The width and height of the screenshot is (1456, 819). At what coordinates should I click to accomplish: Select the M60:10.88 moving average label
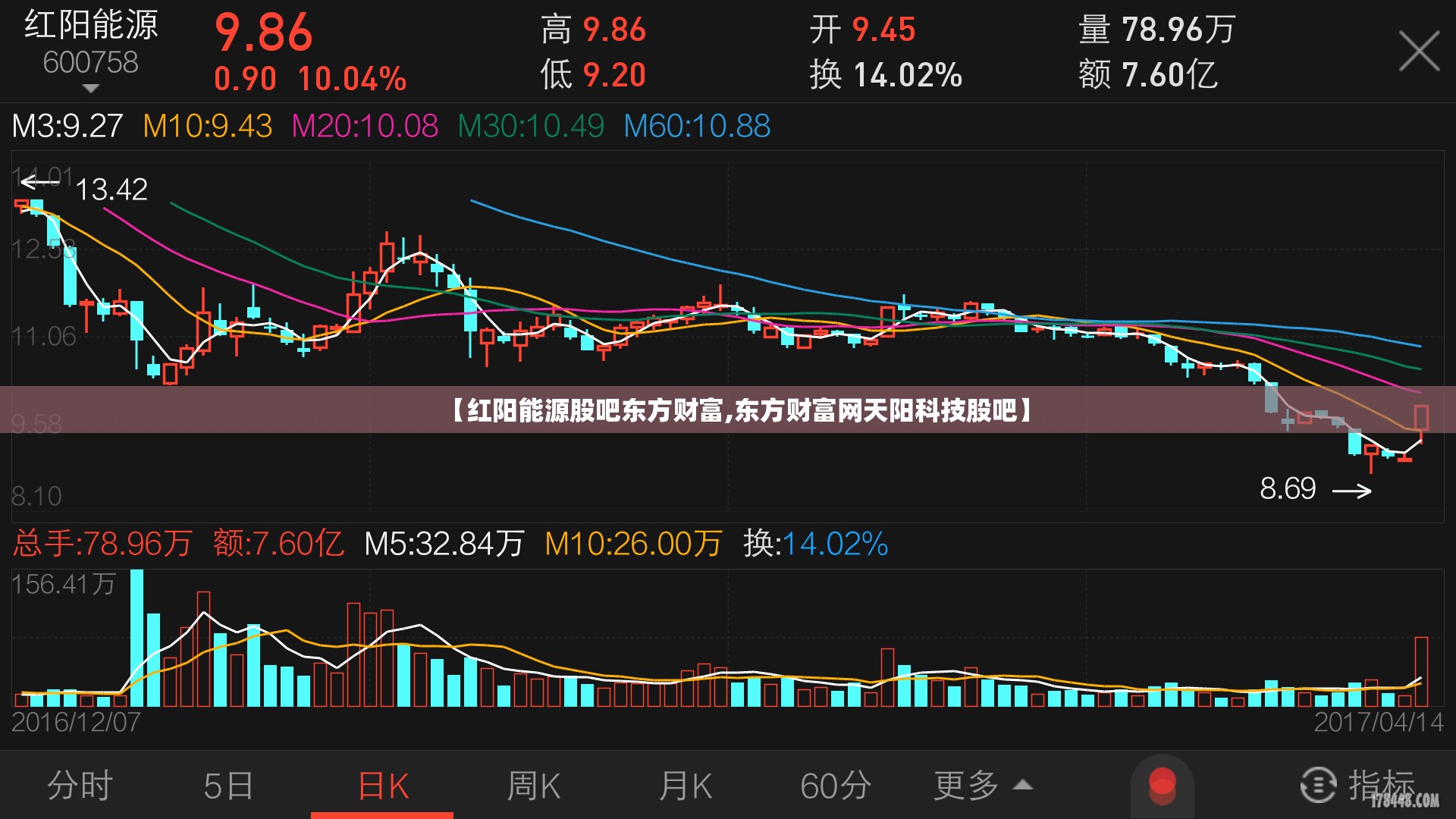click(x=697, y=126)
